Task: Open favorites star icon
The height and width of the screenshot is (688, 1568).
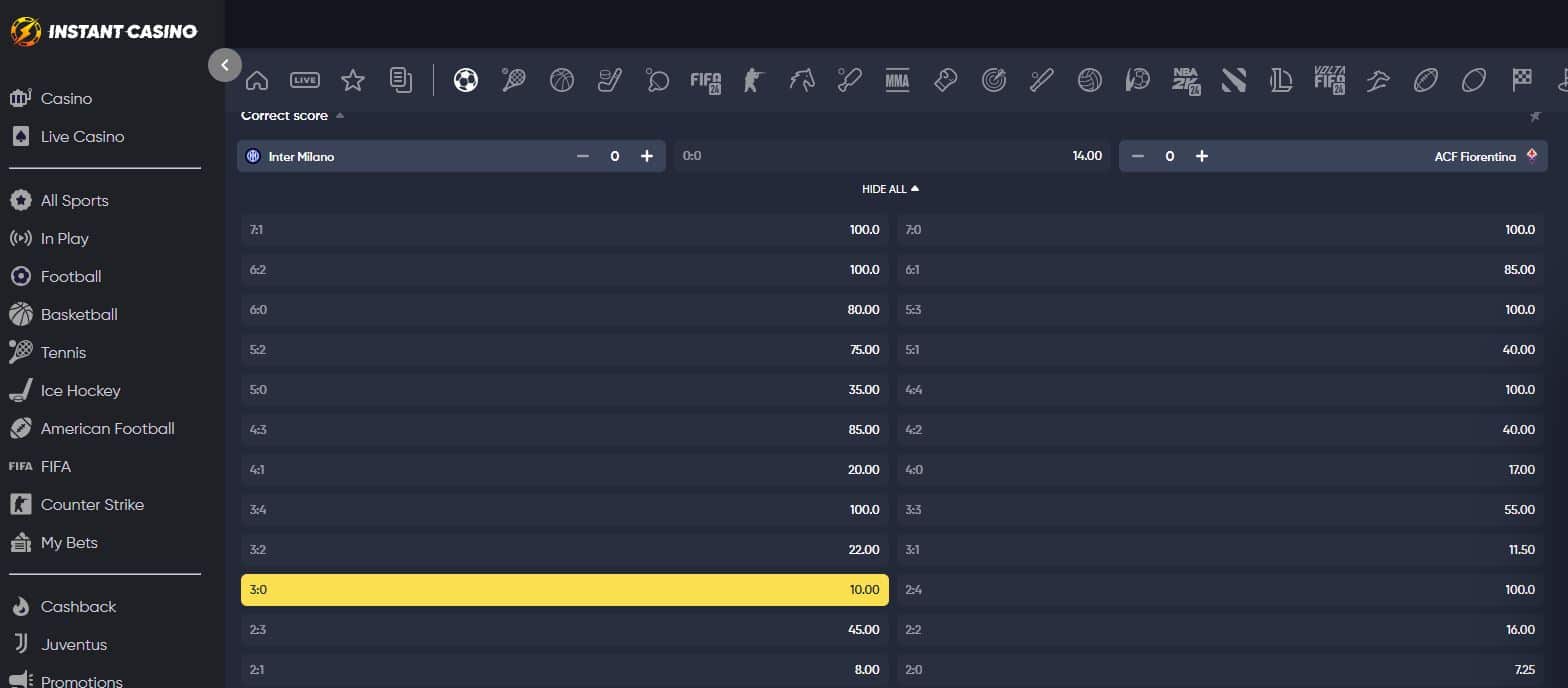Action: click(352, 80)
